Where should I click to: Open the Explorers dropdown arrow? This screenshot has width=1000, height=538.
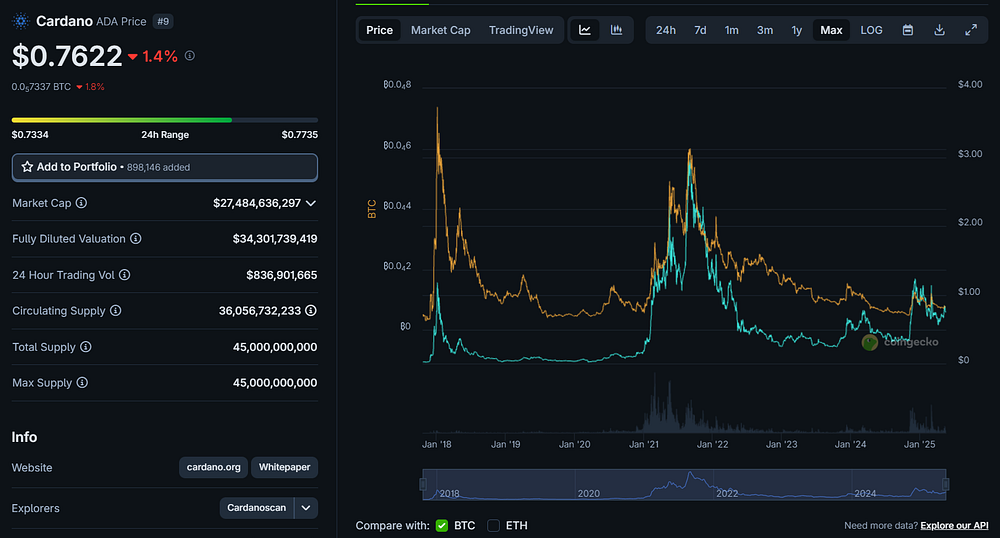306,508
